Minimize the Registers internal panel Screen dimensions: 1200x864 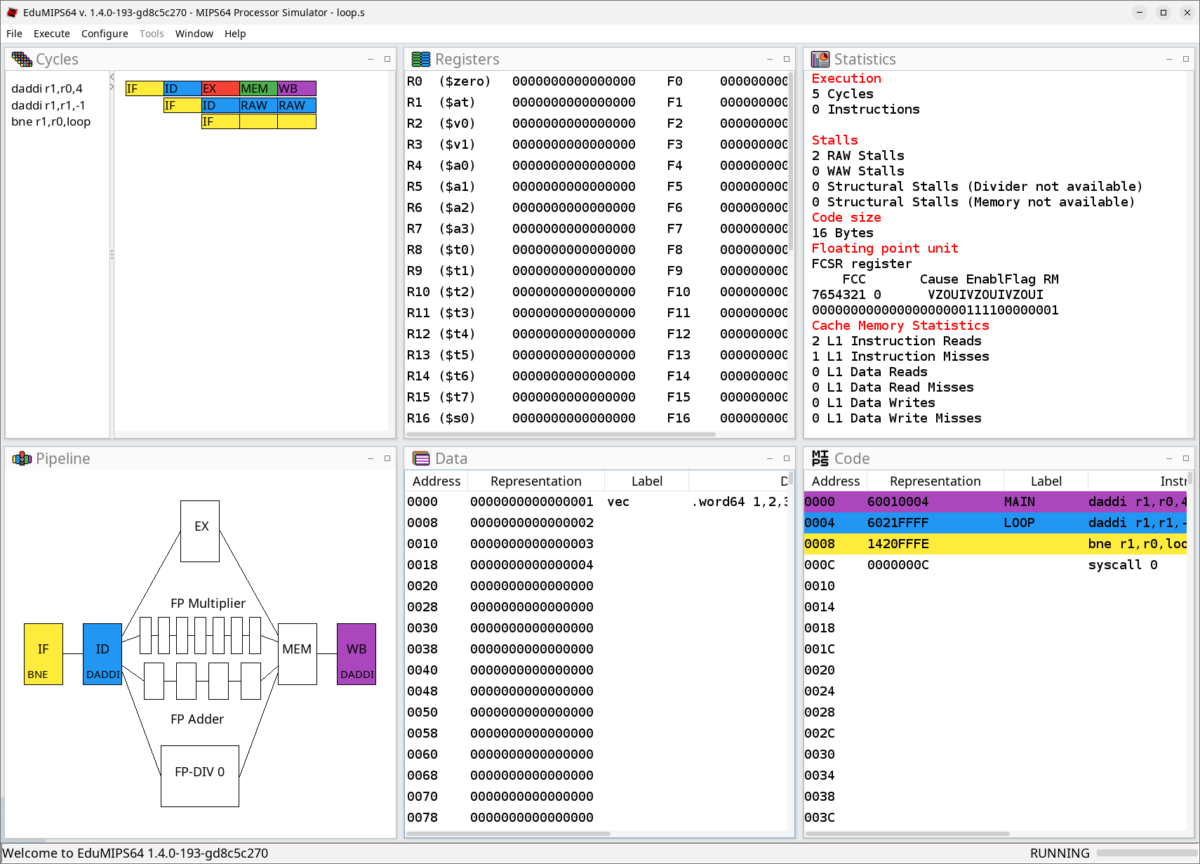[x=769, y=59]
